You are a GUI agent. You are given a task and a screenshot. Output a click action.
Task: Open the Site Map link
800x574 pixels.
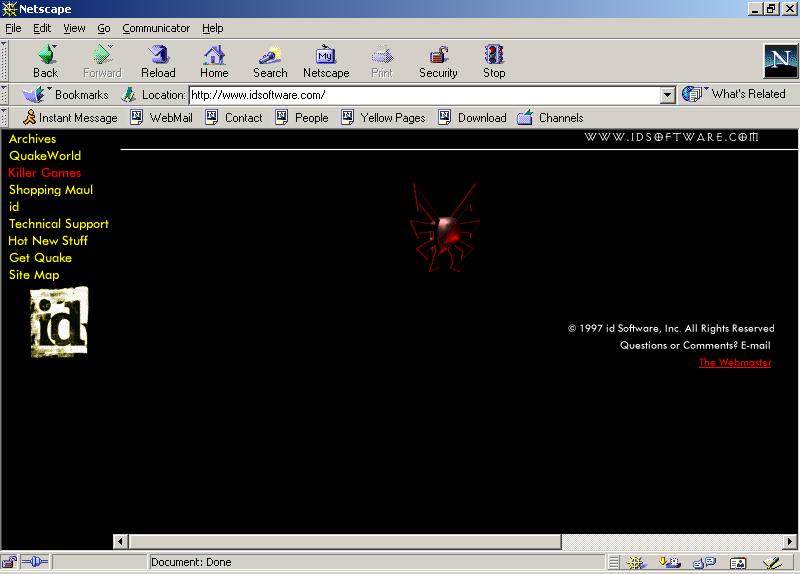coord(34,275)
